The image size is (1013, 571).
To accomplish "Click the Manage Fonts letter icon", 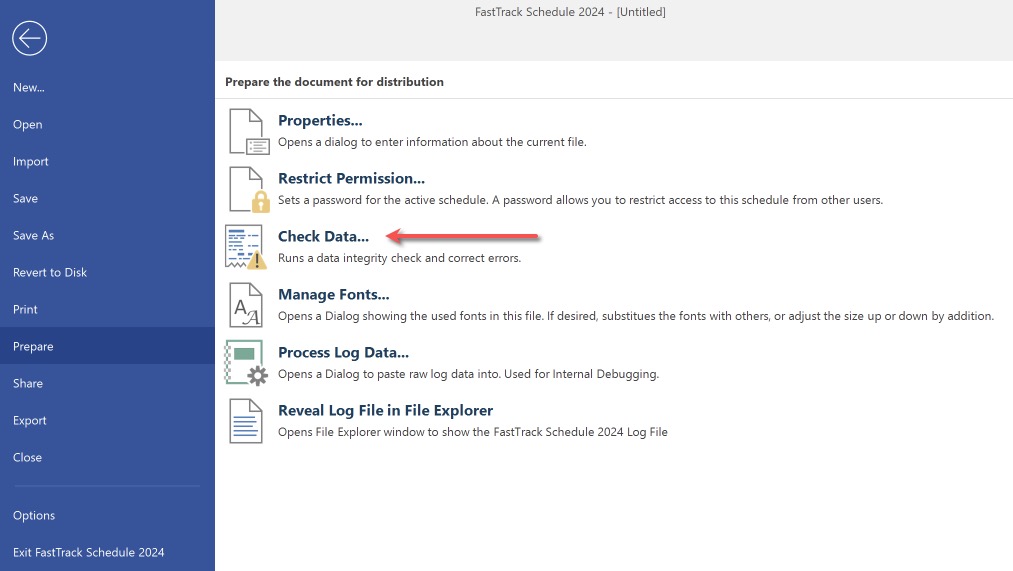I will point(245,305).
